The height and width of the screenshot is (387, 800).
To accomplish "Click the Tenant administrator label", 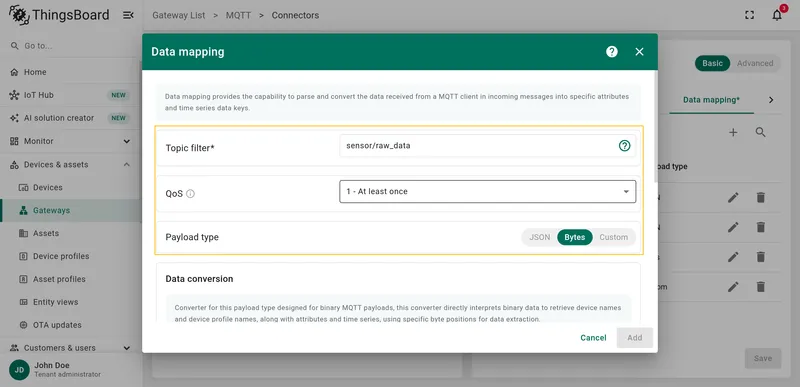I will tap(67, 375).
